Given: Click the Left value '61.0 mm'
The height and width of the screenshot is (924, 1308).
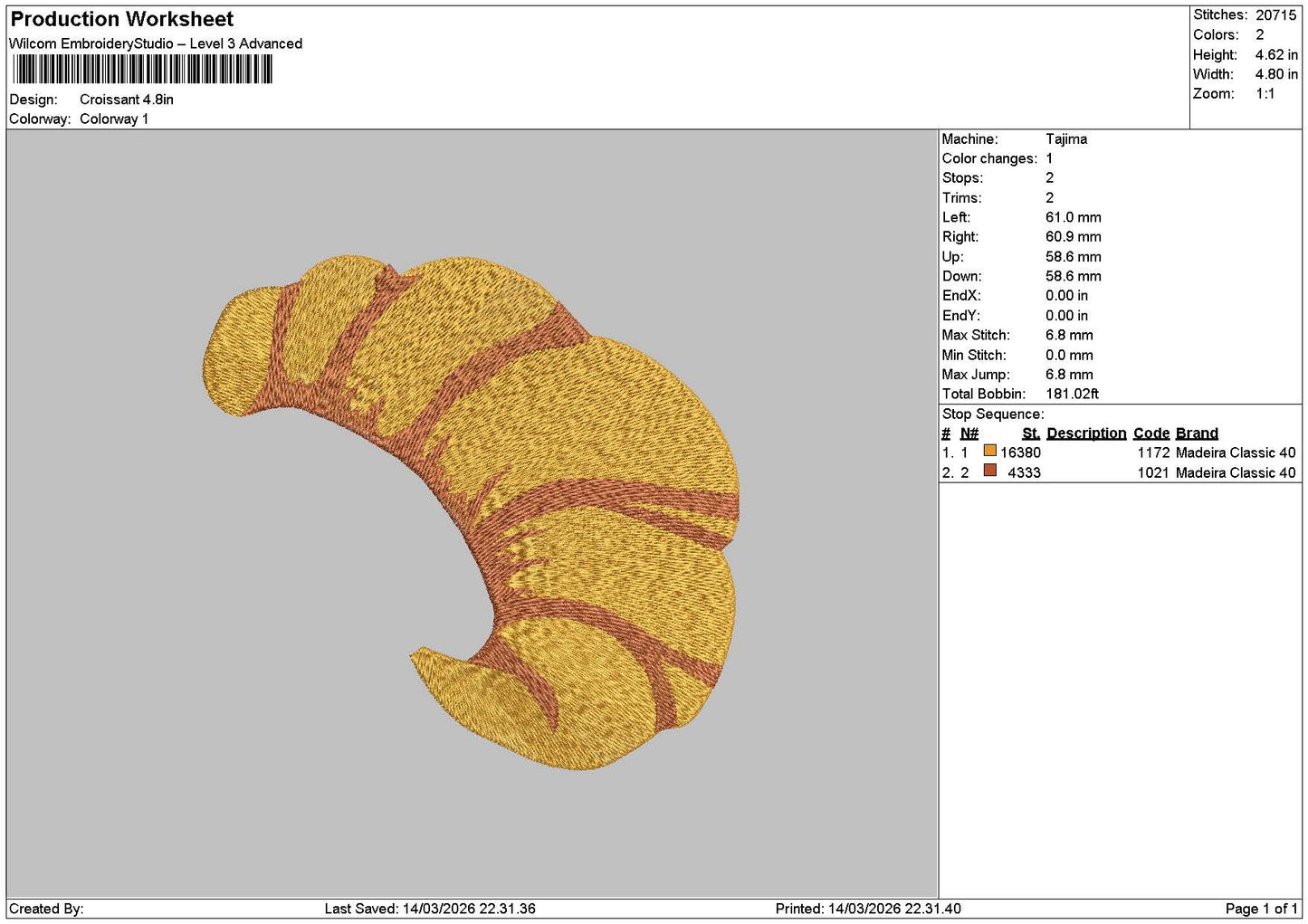Looking at the screenshot, I should point(1074,217).
